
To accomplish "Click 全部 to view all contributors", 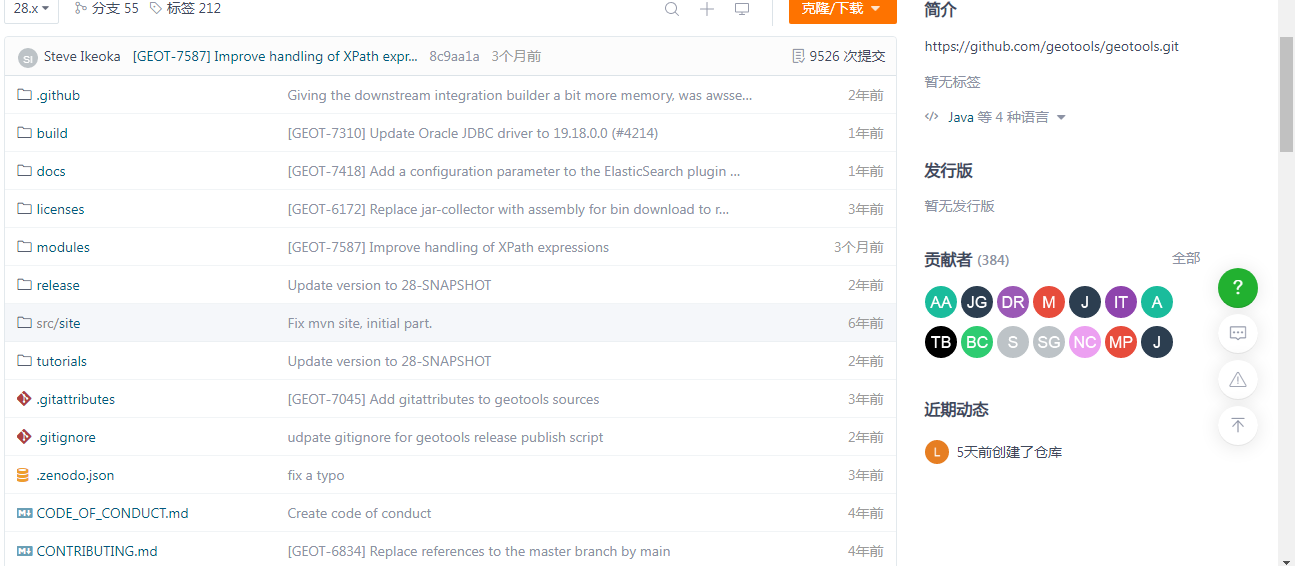I will pyautogui.click(x=1186, y=258).
